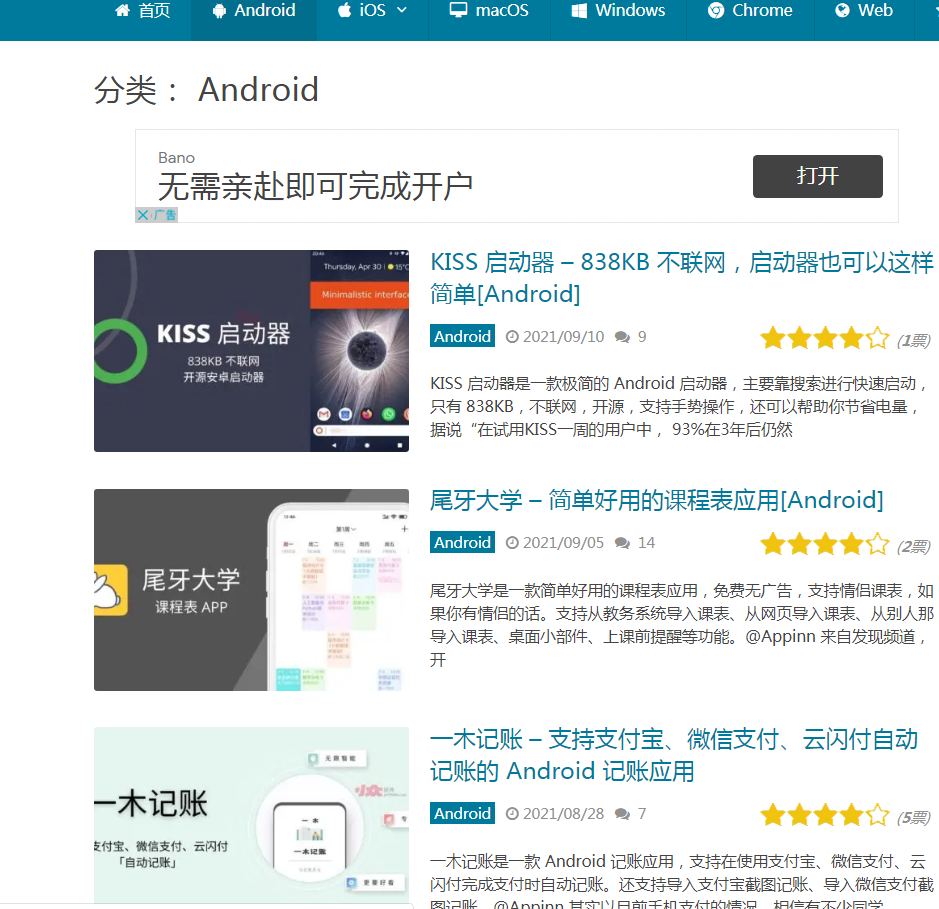Click the Apple logo icon in navigation
This screenshot has width=939, height=909.
click(344, 10)
